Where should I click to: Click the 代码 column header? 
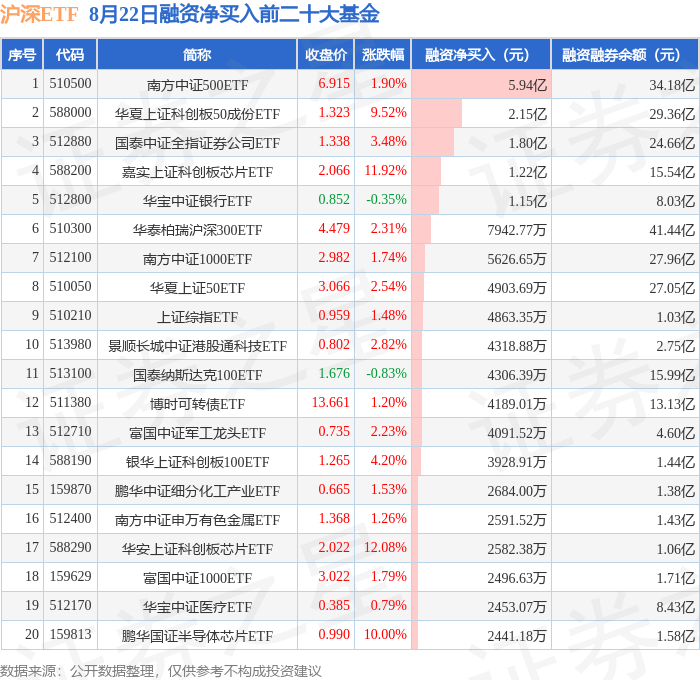coord(70,54)
